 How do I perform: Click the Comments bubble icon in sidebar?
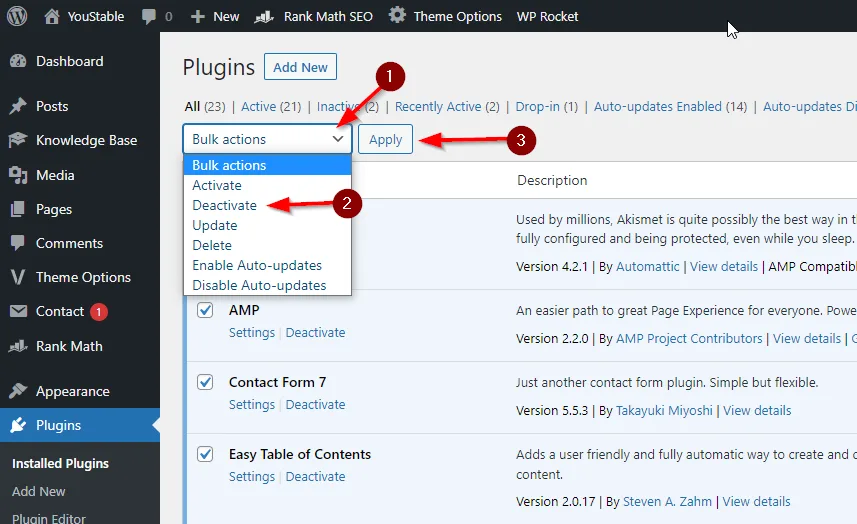tap(17, 243)
